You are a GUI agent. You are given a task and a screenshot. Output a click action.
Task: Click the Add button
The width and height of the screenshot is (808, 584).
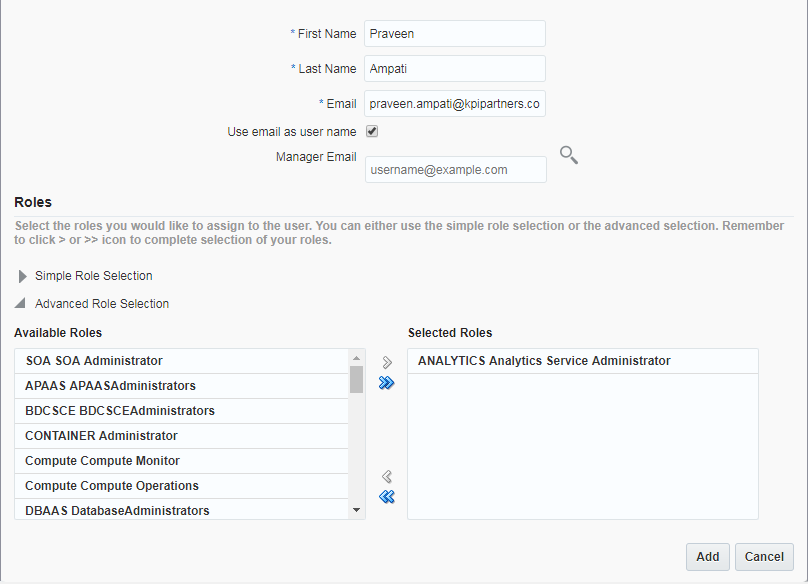[707, 557]
